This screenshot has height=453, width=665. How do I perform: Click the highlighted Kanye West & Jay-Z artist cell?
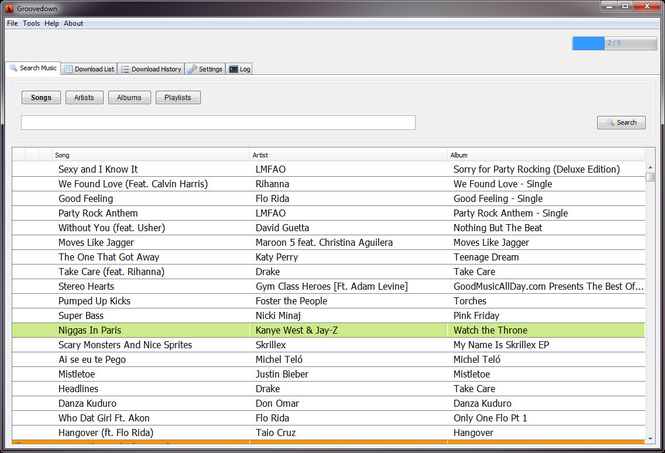click(x=348, y=330)
